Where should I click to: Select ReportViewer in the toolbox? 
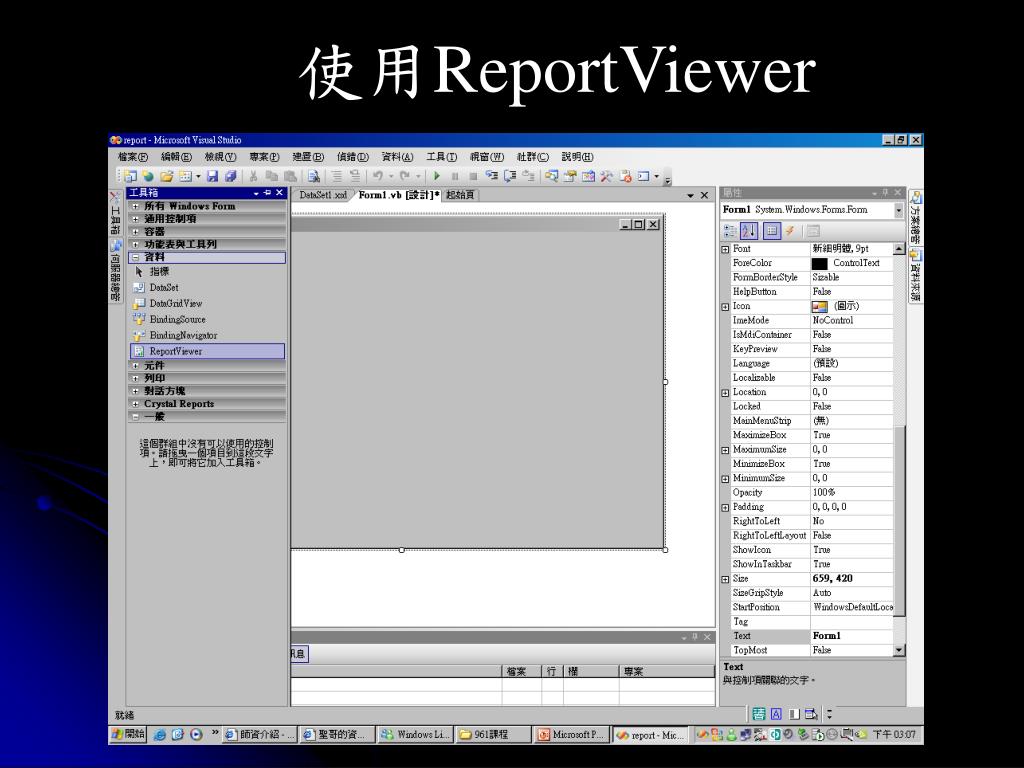pos(207,351)
